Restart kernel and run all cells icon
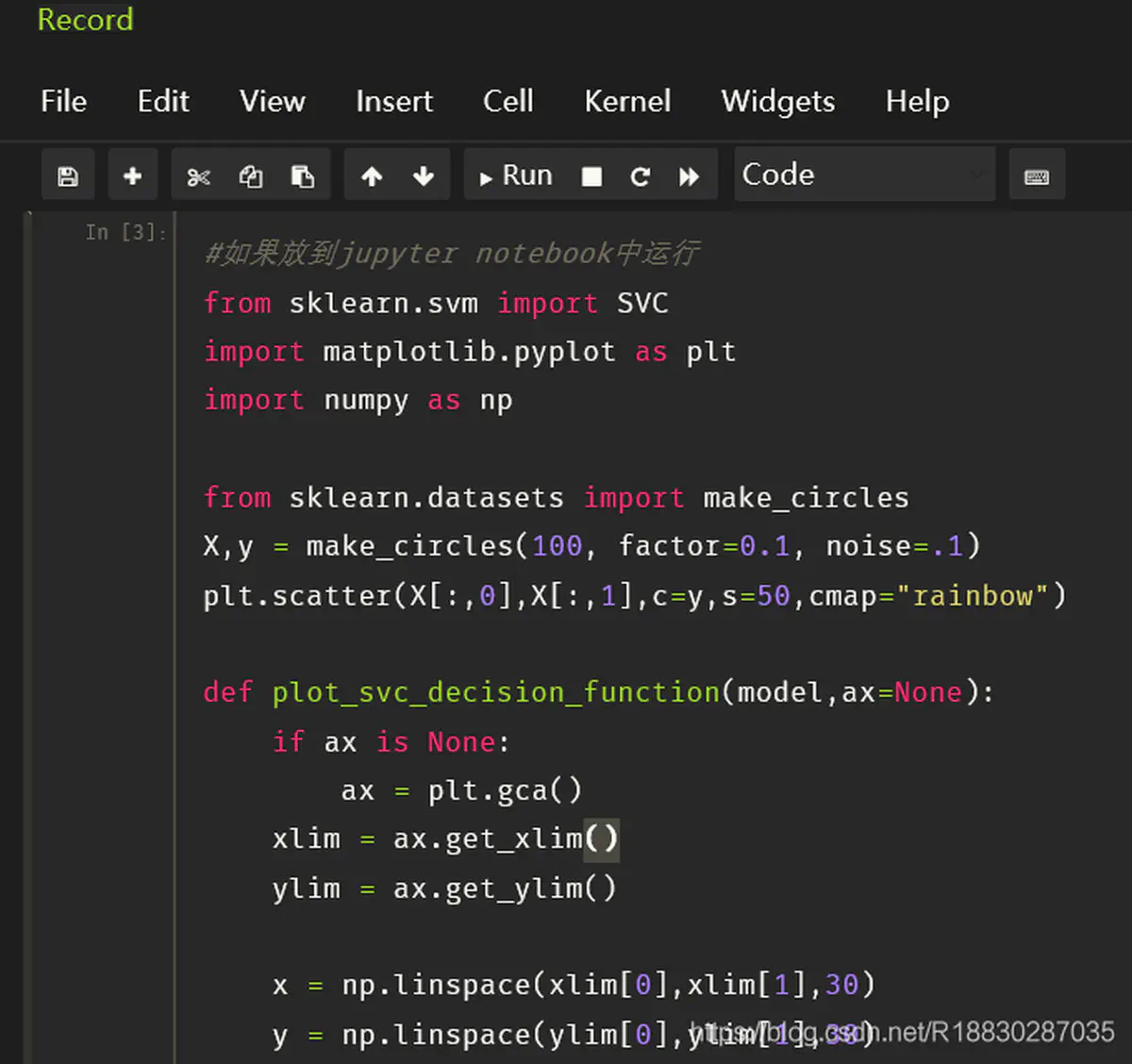 (x=690, y=176)
